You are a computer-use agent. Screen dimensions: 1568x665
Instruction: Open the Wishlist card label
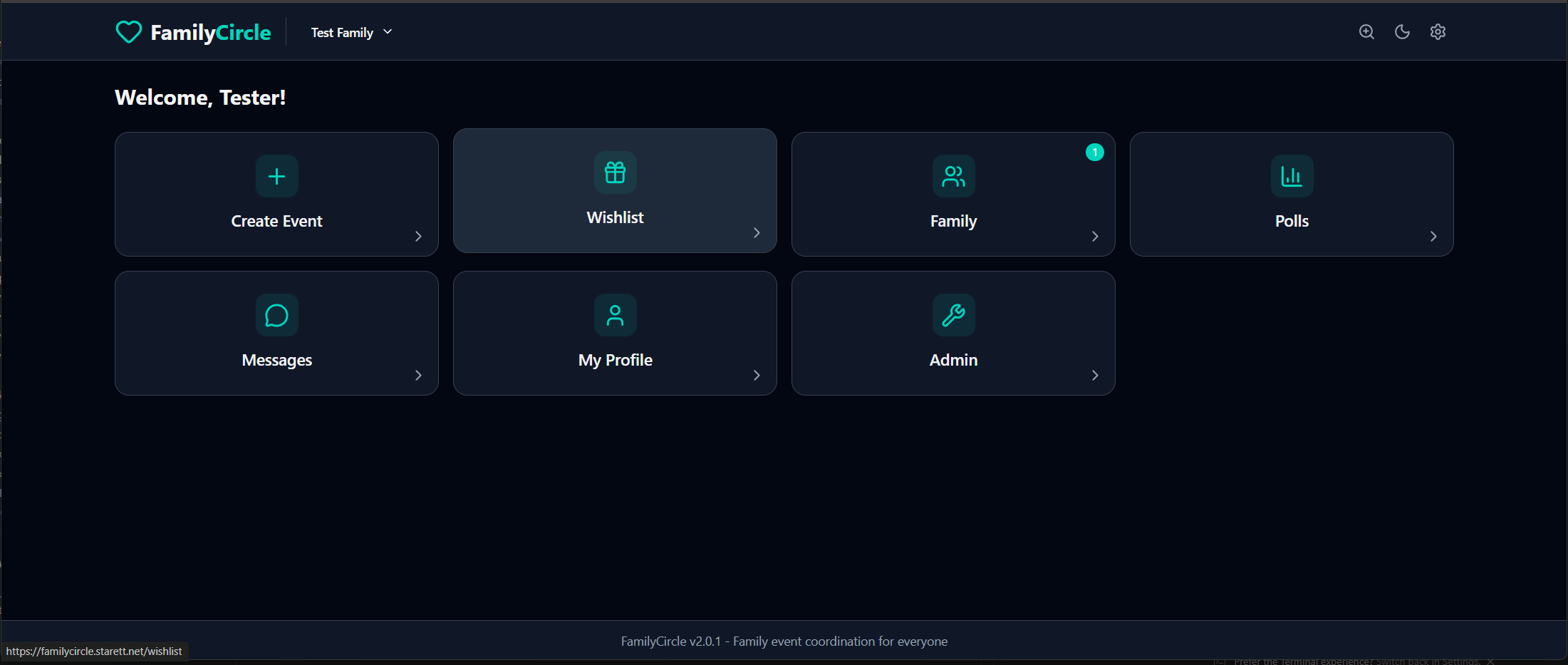point(615,217)
